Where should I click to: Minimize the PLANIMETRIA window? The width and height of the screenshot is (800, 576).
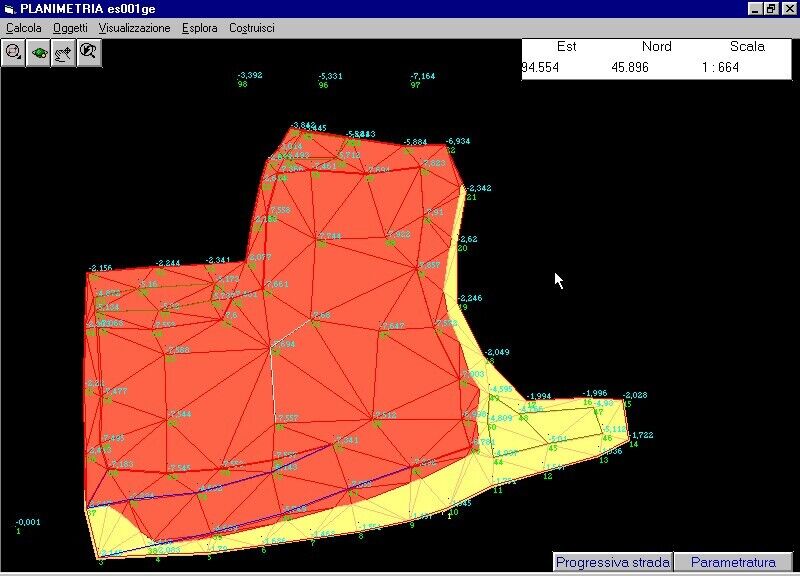click(x=755, y=9)
